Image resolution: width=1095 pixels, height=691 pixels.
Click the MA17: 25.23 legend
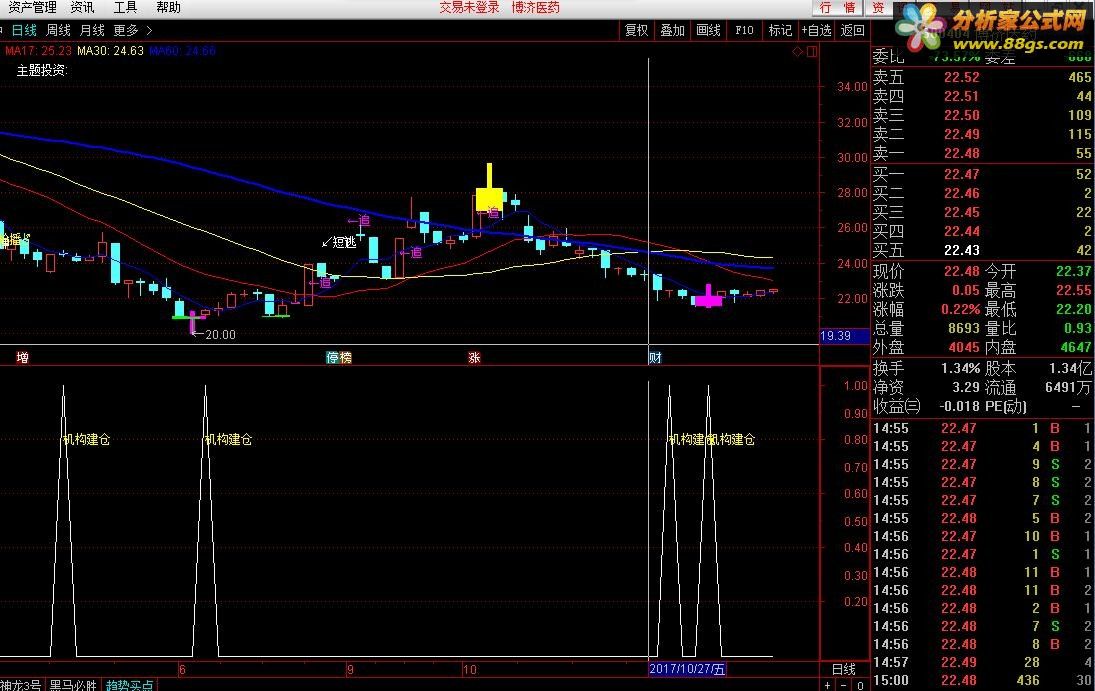click(x=38, y=50)
